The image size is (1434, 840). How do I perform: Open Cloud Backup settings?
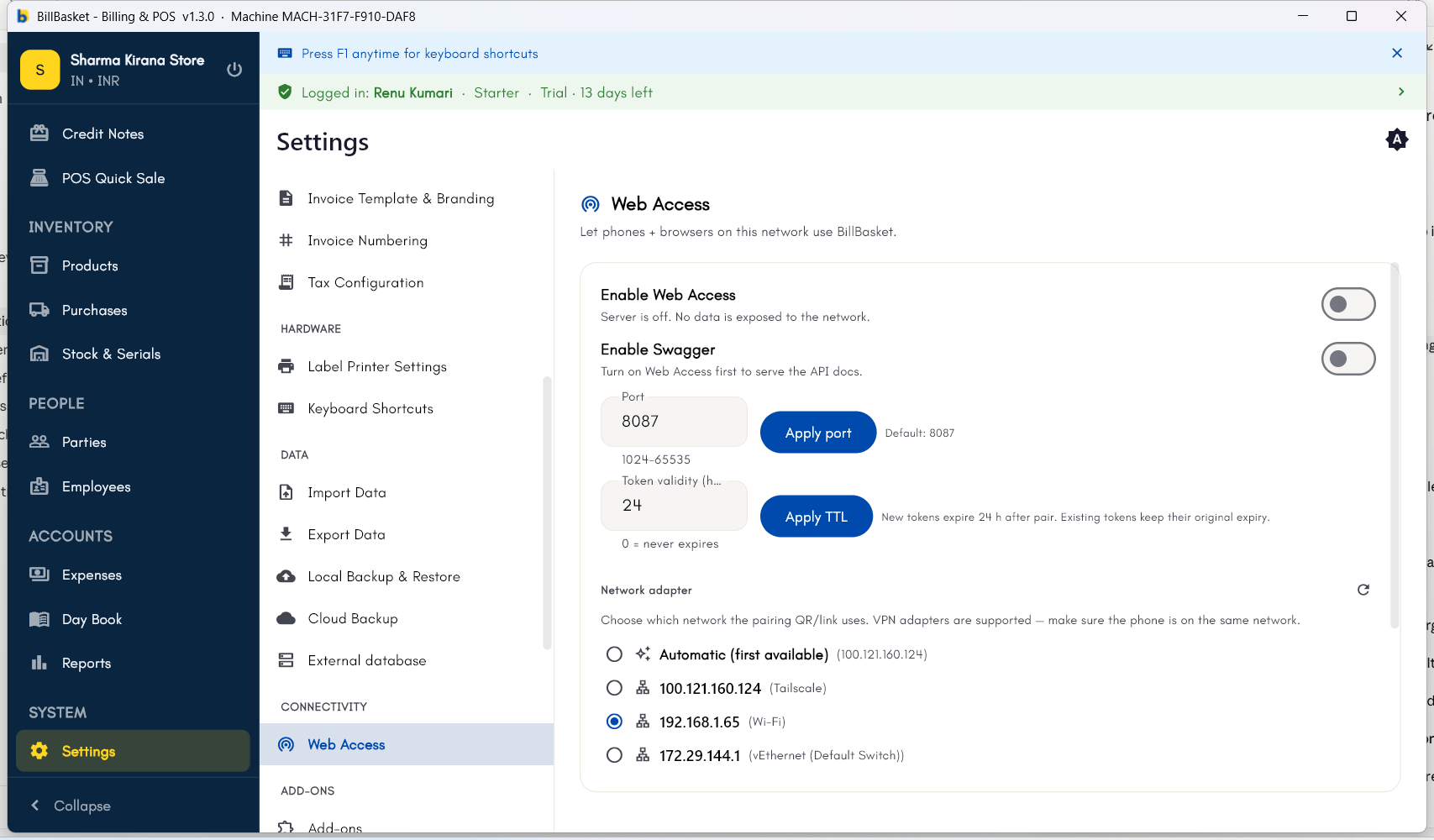pos(407,618)
